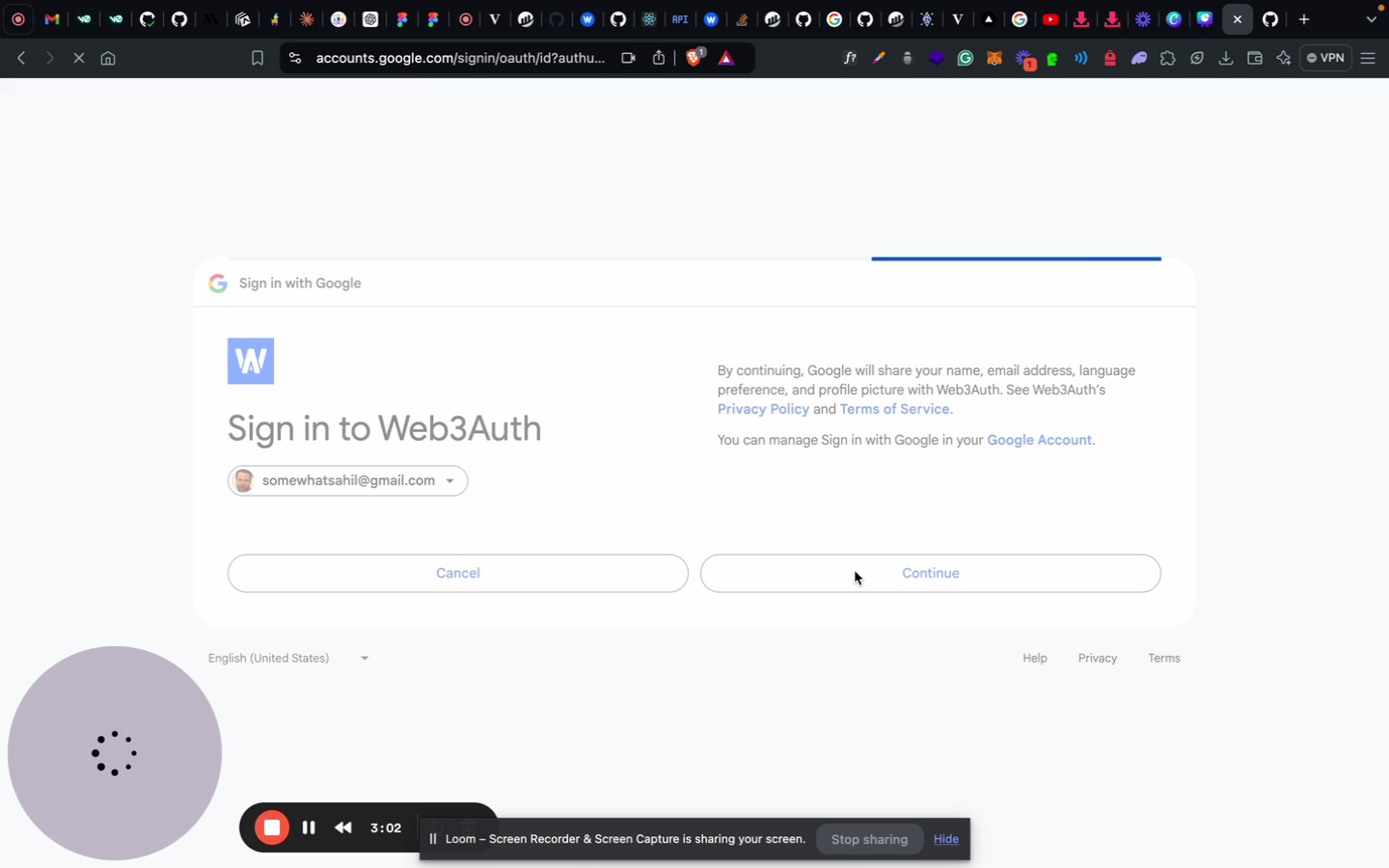This screenshot has height=868, width=1389.
Task: Open site settings icon in the address bar
Action: coord(295,58)
